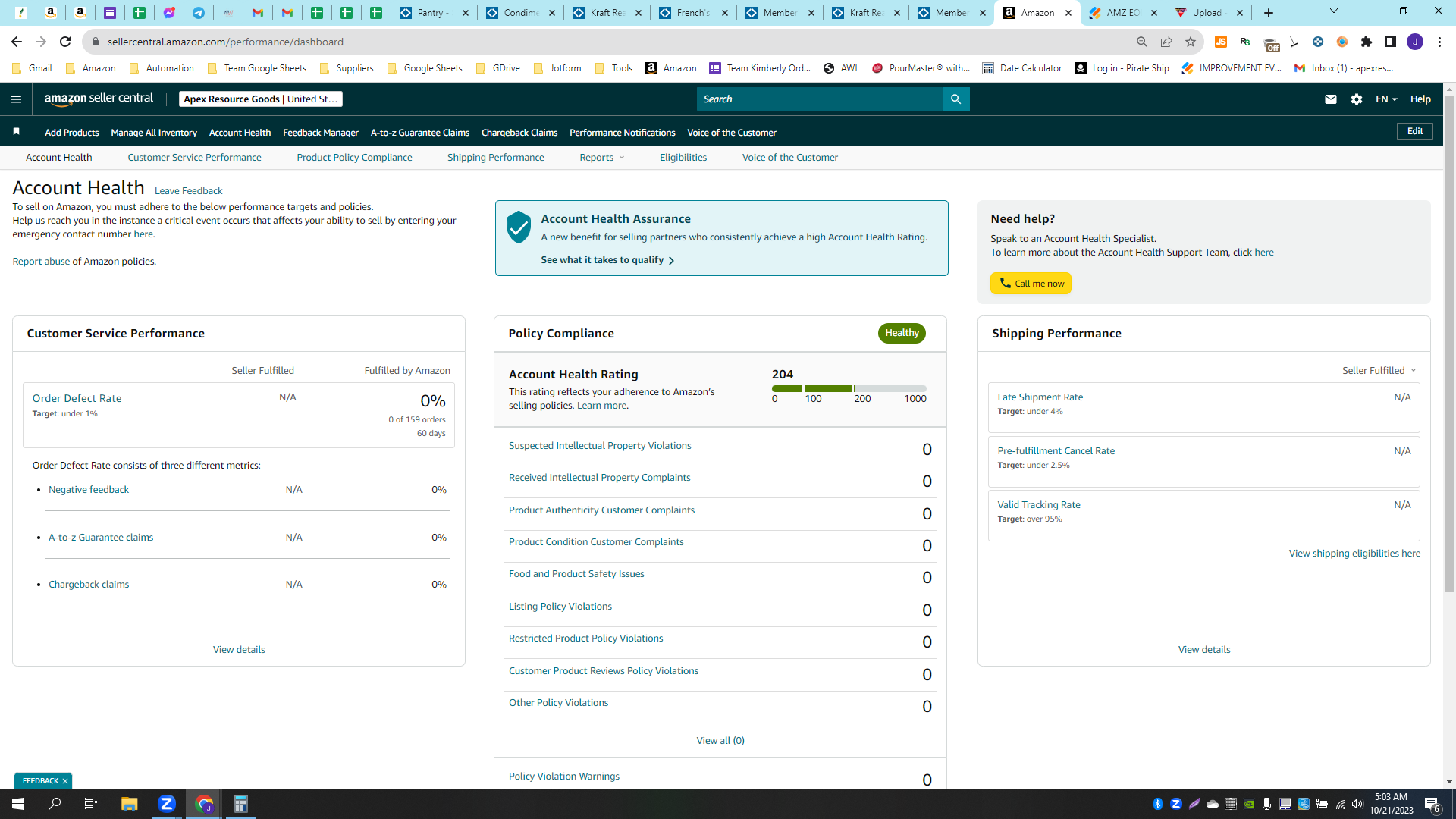This screenshot has height=819, width=1456.
Task: Open Suspected Intellectual Property Violations link
Action: [600, 446]
